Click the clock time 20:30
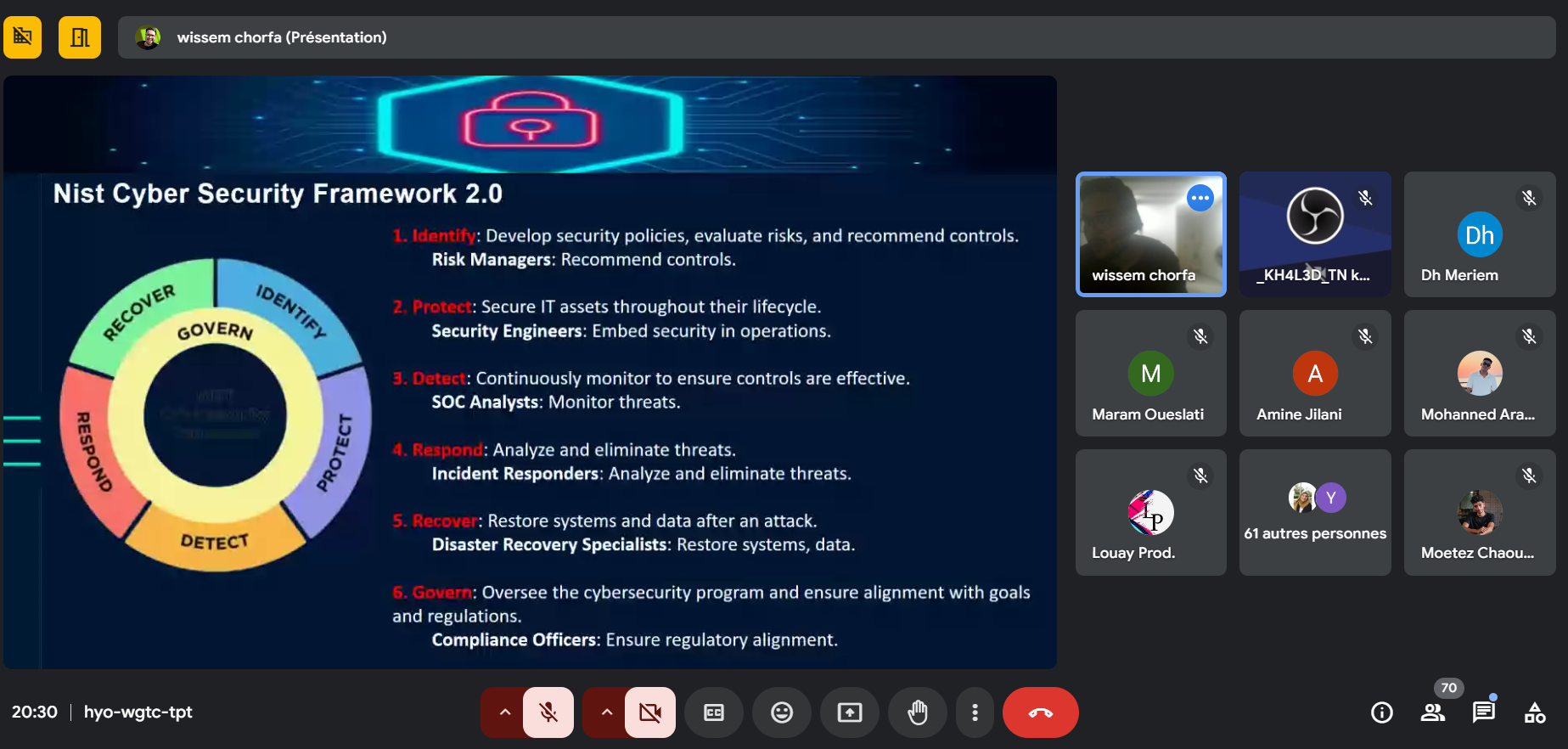 (35, 712)
